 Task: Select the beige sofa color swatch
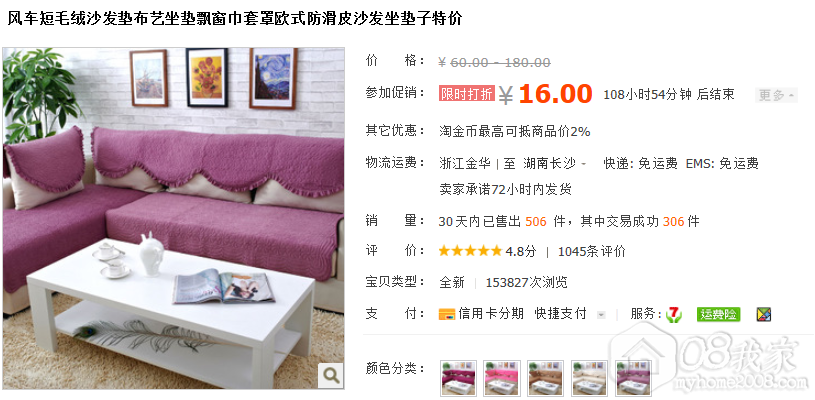589,378
